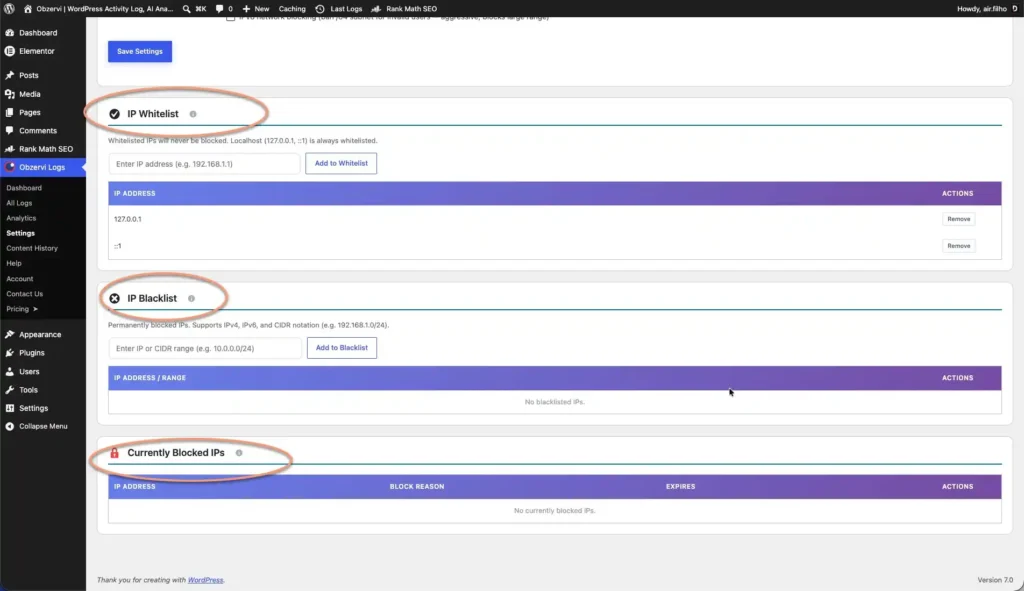This screenshot has height=591, width=1024.
Task: Open Obzervi Dashboard submenu item
Action: pyautogui.click(x=24, y=188)
